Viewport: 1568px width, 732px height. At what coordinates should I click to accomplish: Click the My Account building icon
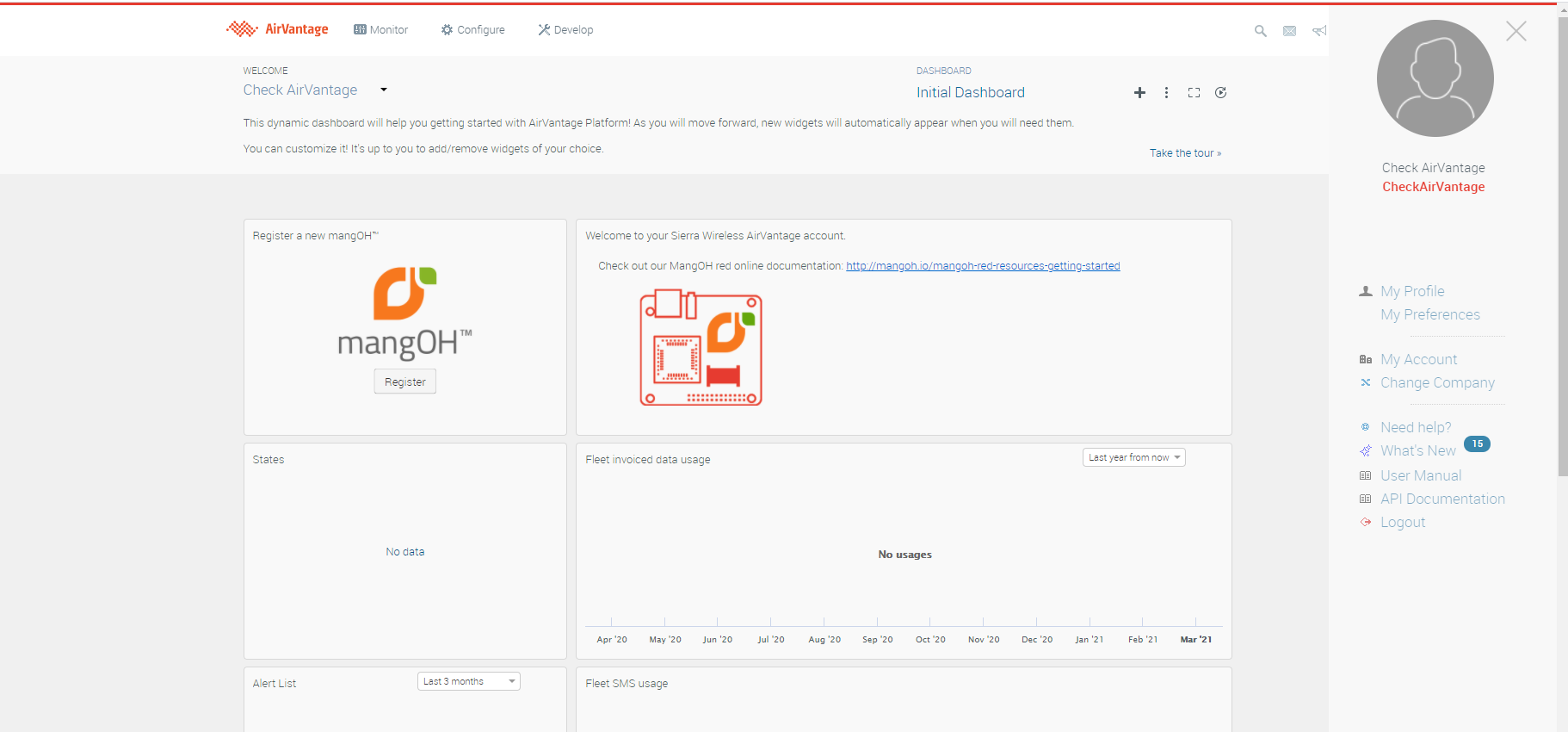(1366, 360)
